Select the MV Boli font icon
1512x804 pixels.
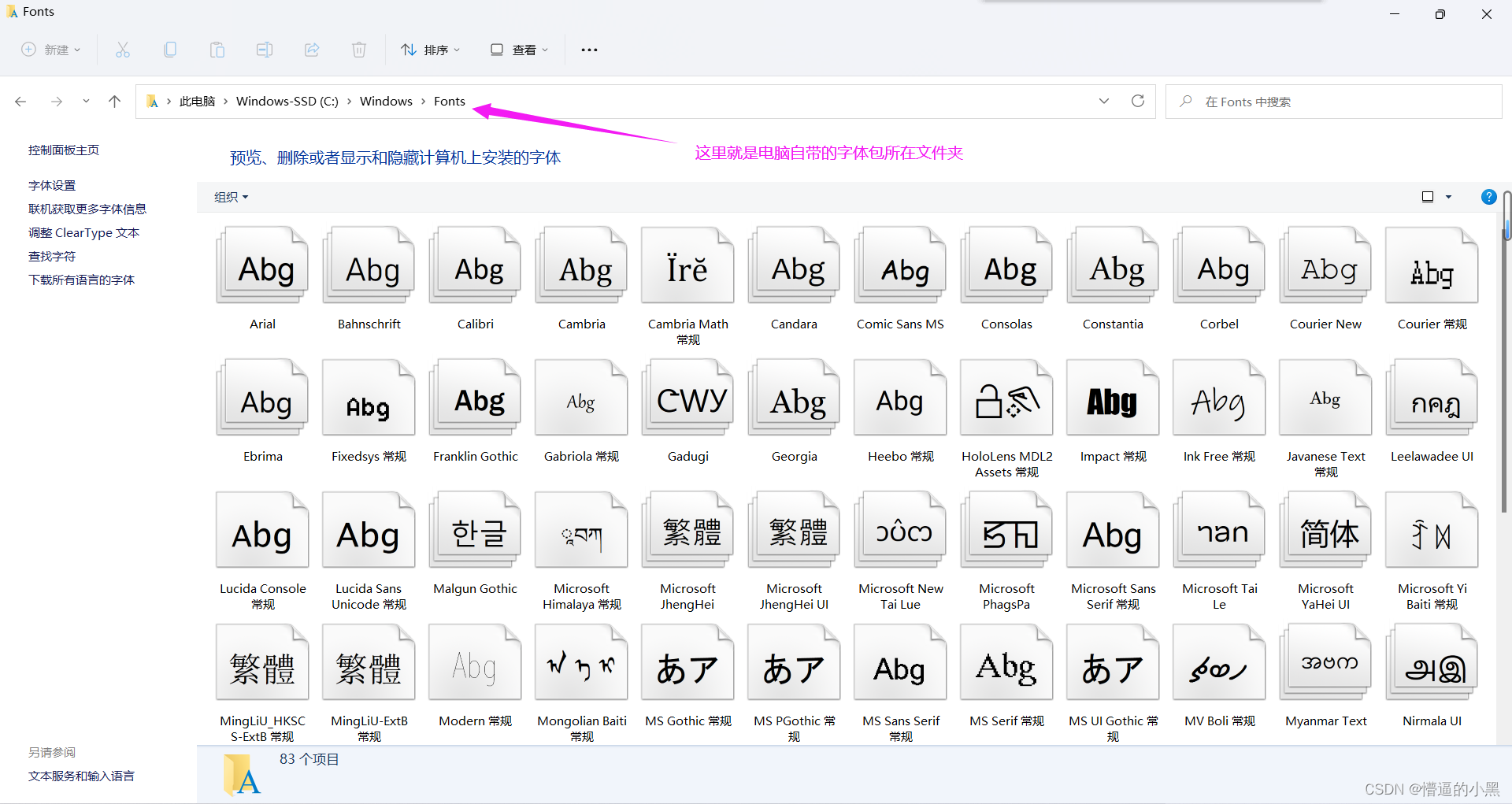(1219, 662)
